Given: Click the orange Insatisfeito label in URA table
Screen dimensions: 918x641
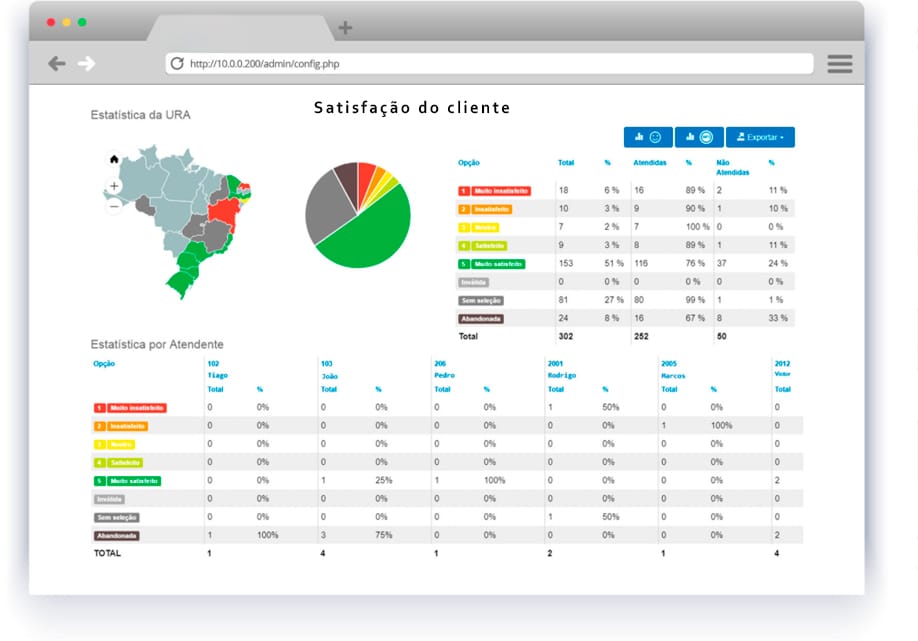Looking at the screenshot, I should click(485, 209).
